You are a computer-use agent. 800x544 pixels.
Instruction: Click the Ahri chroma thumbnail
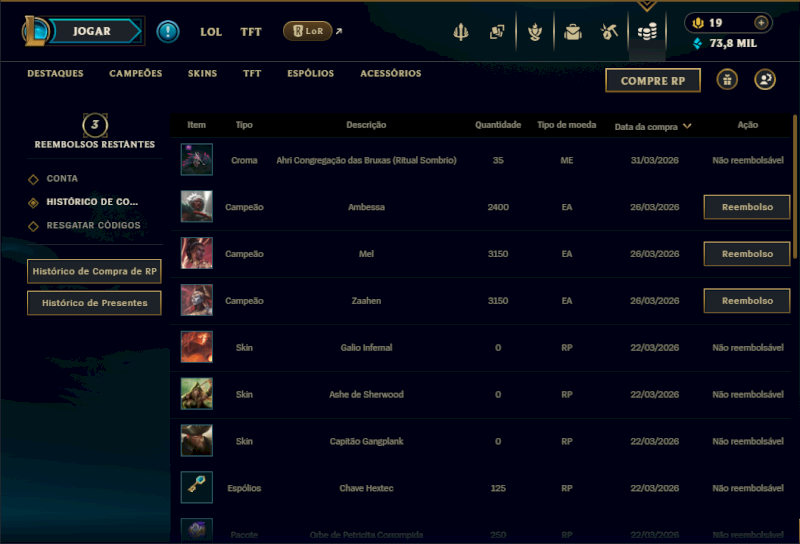point(196,160)
